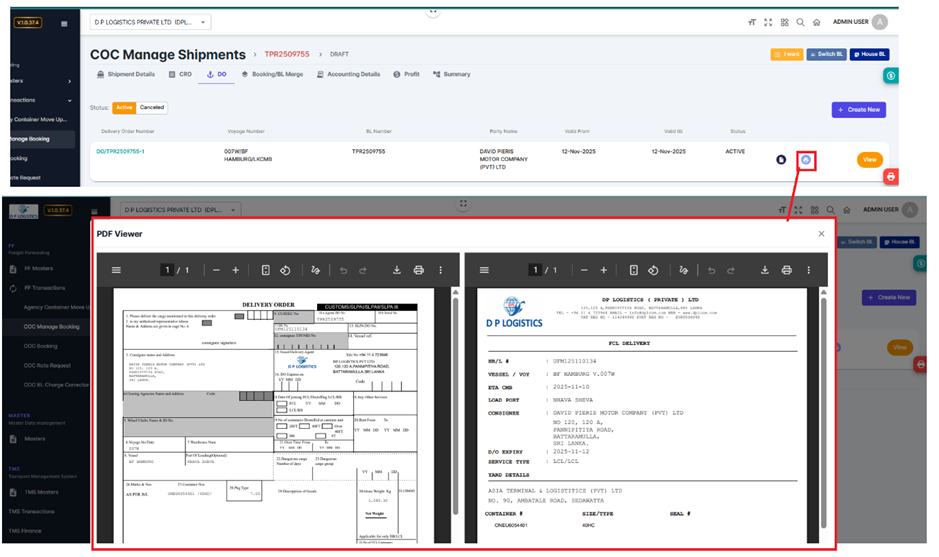Rotate the left PDF counterclockwise
Screen dimensions: 939x557
285,270
